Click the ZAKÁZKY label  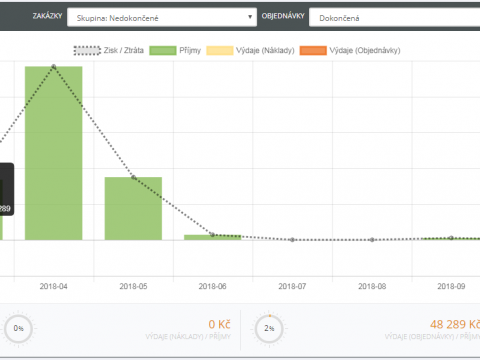(x=47, y=16)
